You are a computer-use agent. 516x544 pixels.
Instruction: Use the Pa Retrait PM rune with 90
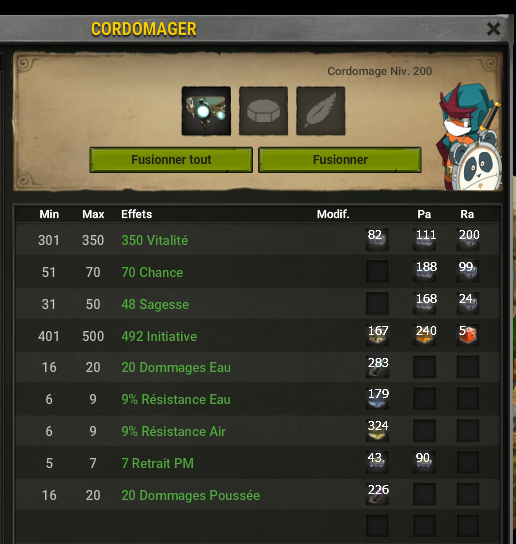pos(425,462)
